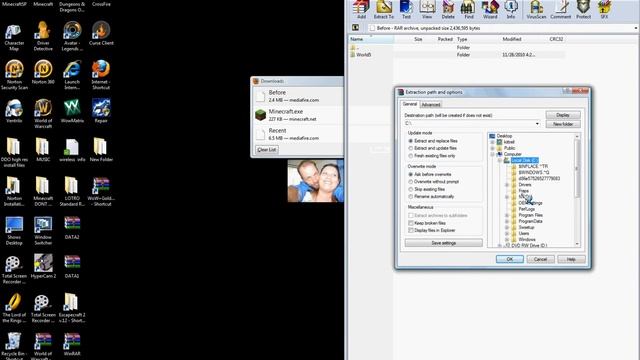The height and width of the screenshot is (360, 640).
Task: Click the Delete toolbar icon in WinRAR
Action: point(448,9)
